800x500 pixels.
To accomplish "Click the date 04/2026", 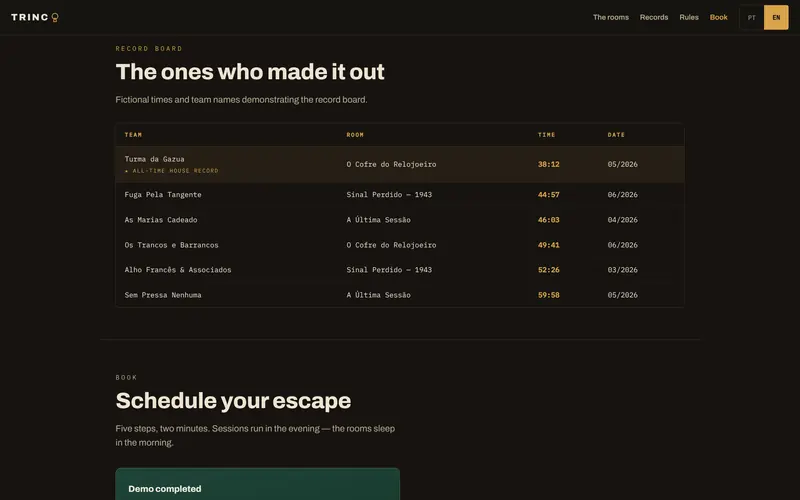I will coord(622,220).
